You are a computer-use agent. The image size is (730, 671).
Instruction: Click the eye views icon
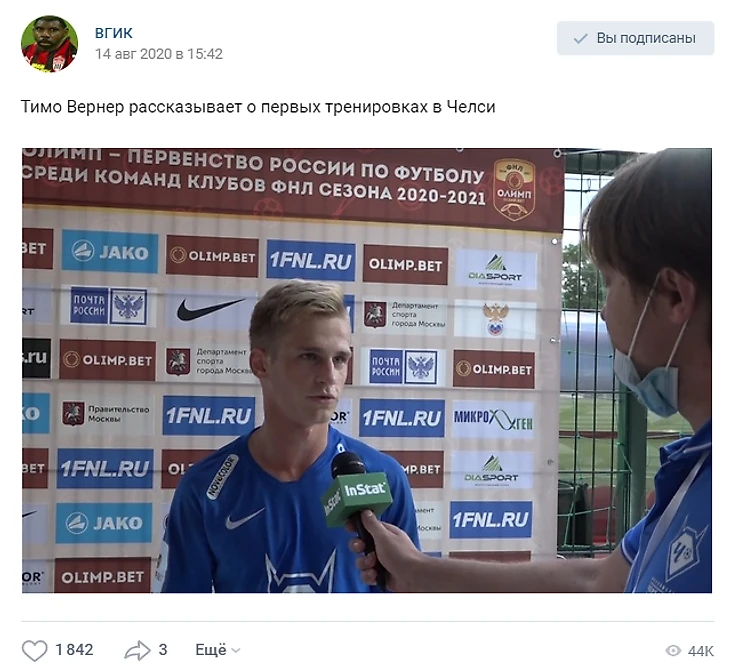(x=673, y=651)
